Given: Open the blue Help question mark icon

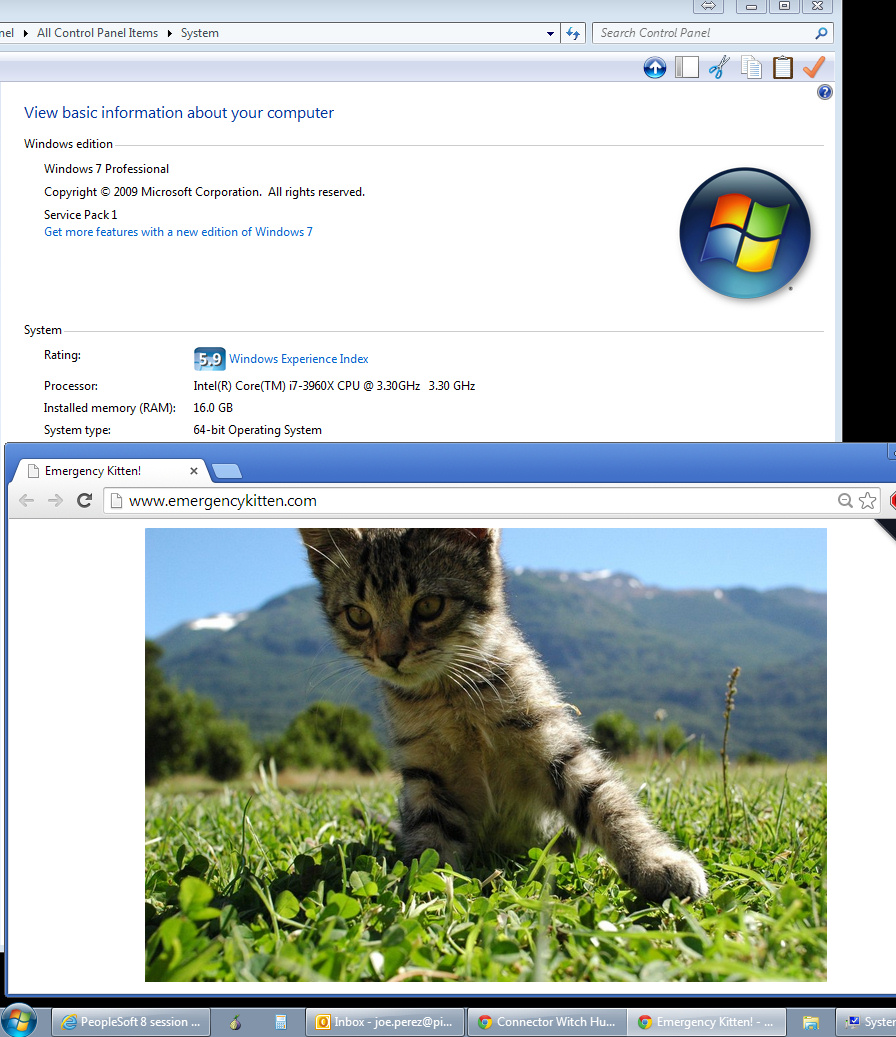Looking at the screenshot, I should 825,92.
